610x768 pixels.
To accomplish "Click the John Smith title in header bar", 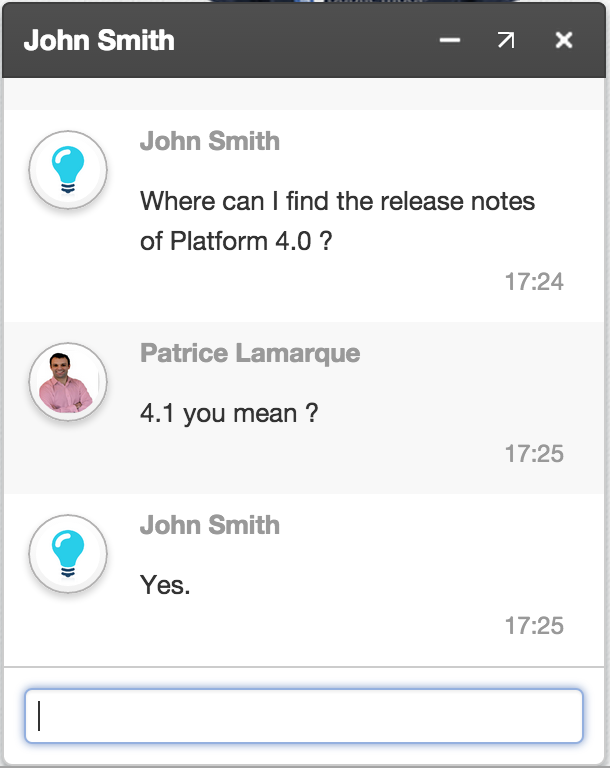I will pos(99,40).
